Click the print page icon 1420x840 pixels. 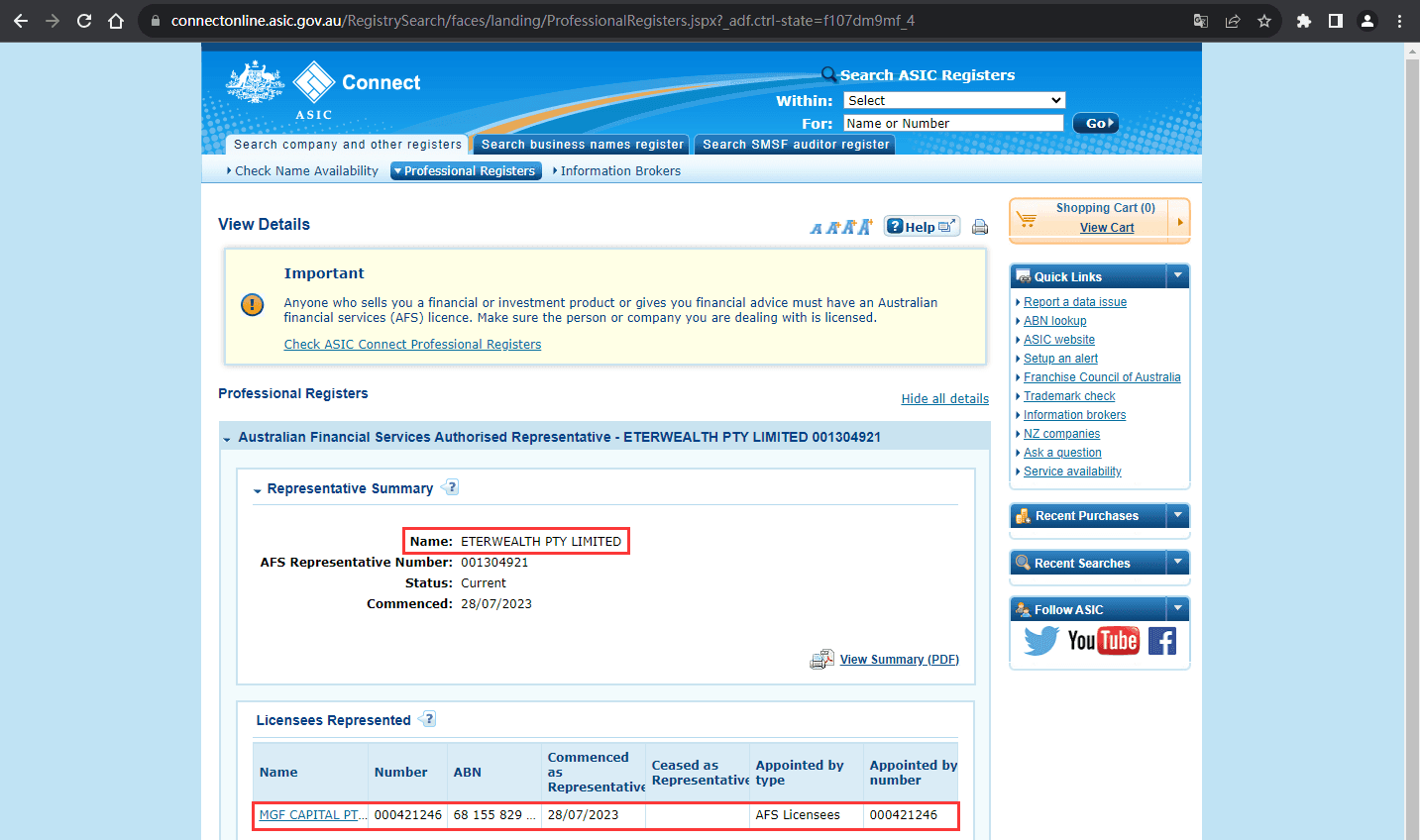[980, 227]
